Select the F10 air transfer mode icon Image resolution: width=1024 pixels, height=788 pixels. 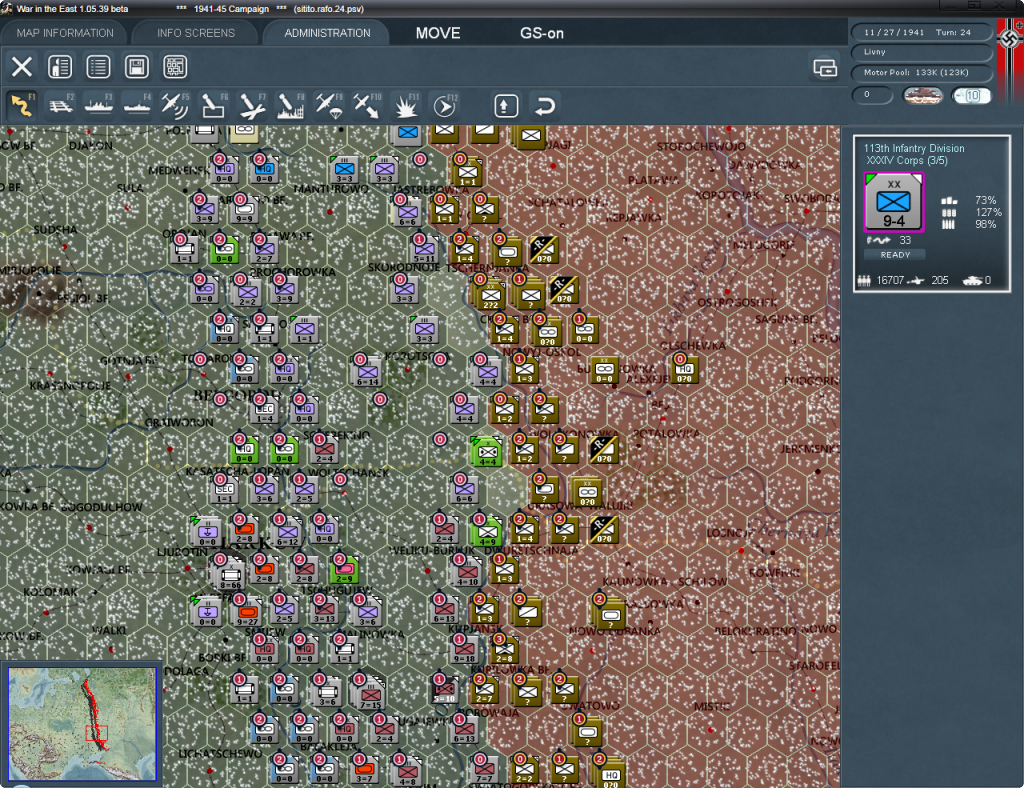pos(366,105)
